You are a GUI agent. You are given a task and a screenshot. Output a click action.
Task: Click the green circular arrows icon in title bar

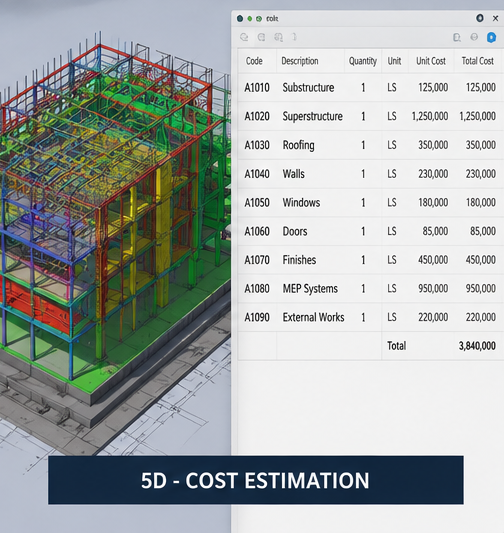tap(259, 19)
